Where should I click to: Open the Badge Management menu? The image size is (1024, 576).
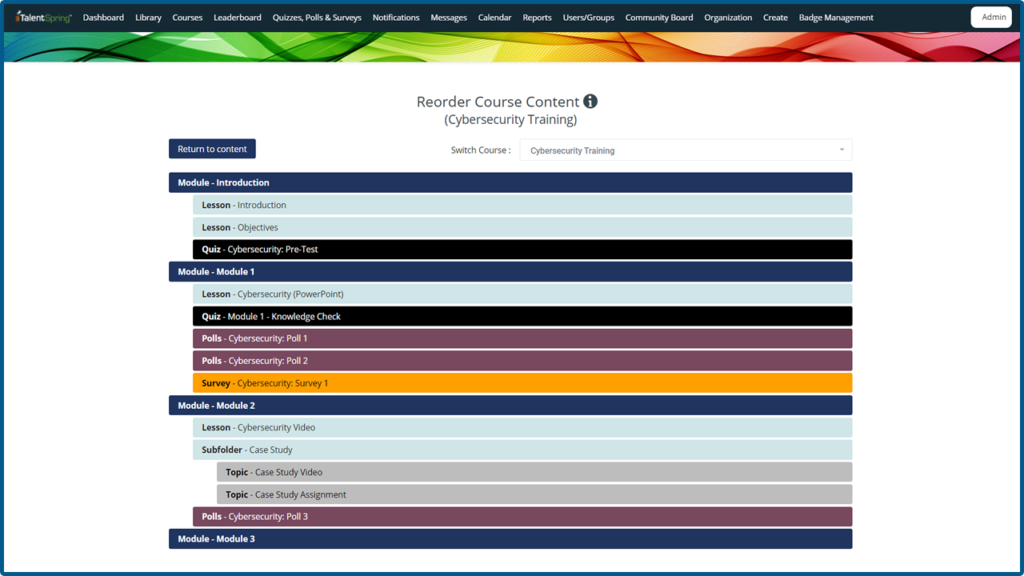[x=836, y=17]
